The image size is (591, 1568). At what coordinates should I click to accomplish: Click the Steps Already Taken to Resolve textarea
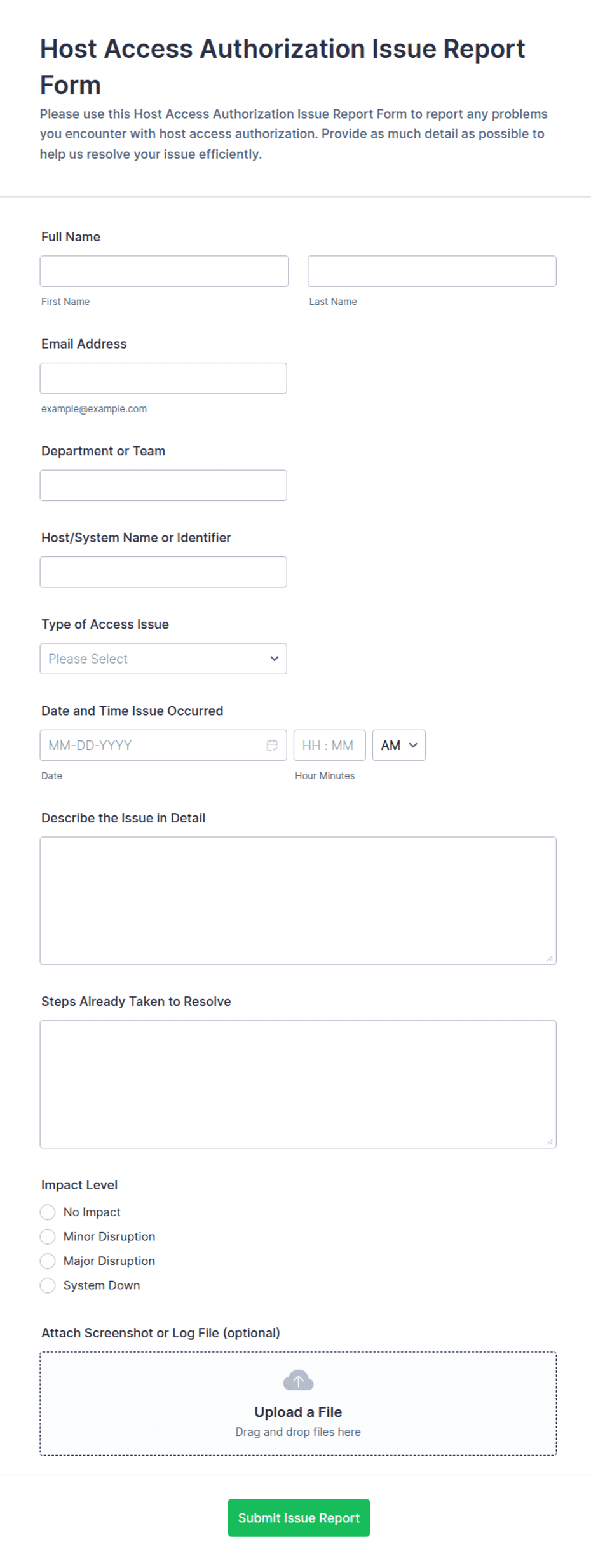tap(298, 1084)
